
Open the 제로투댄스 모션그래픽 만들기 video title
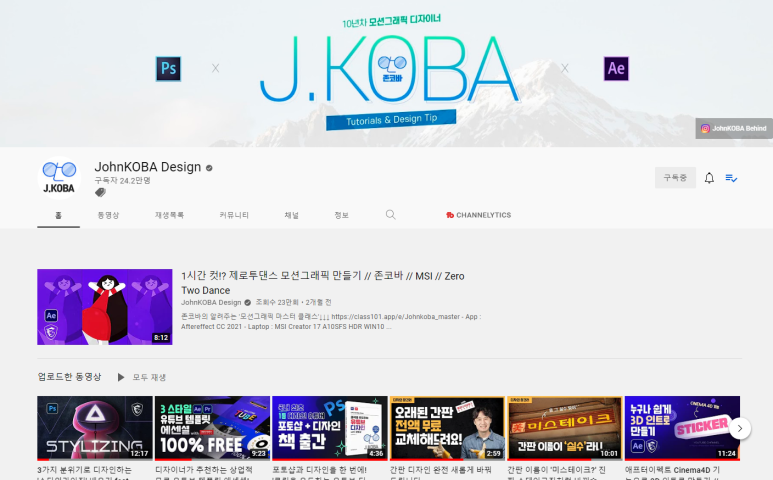point(322,283)
